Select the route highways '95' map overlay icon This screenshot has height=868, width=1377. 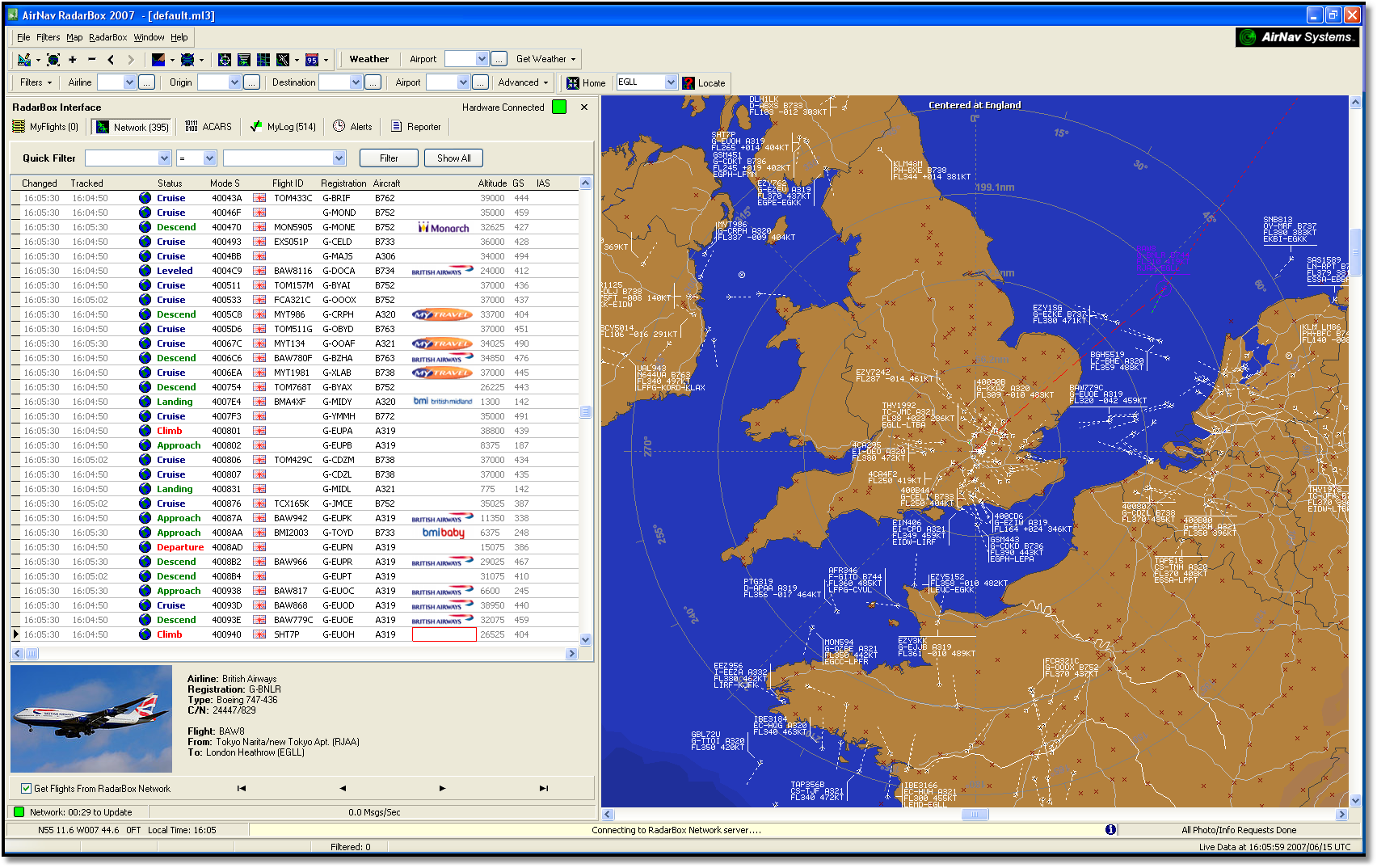[x=311, y=60]
